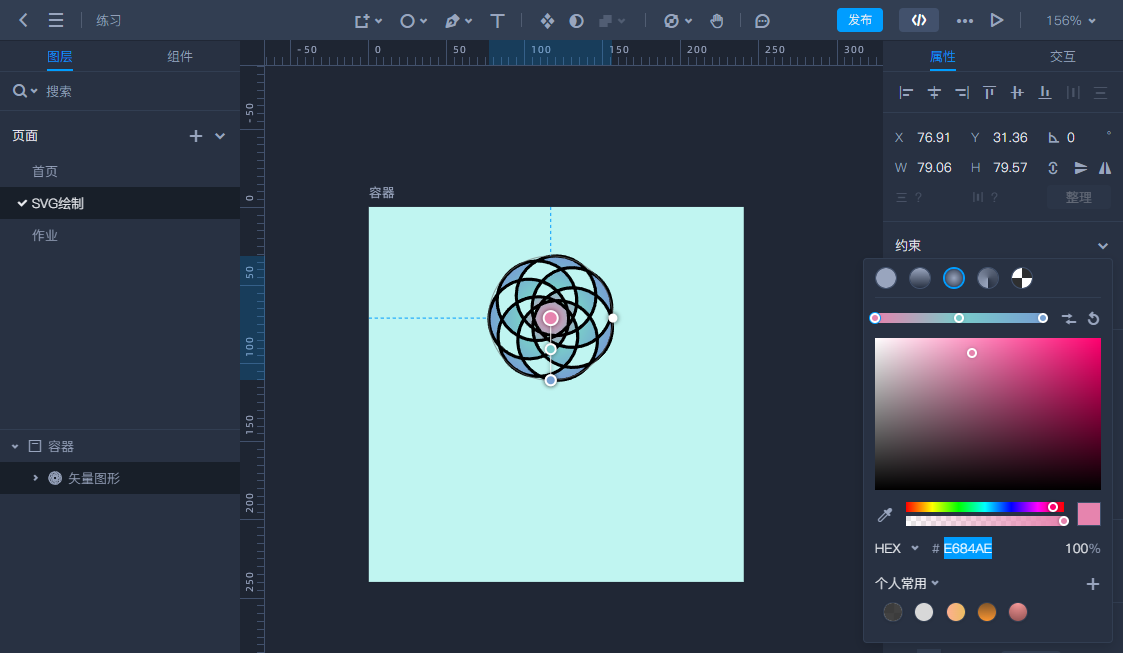The image size is (1123, 653).
Task: Switch fill type to image fill
Action: click(x=1022, y=278)
